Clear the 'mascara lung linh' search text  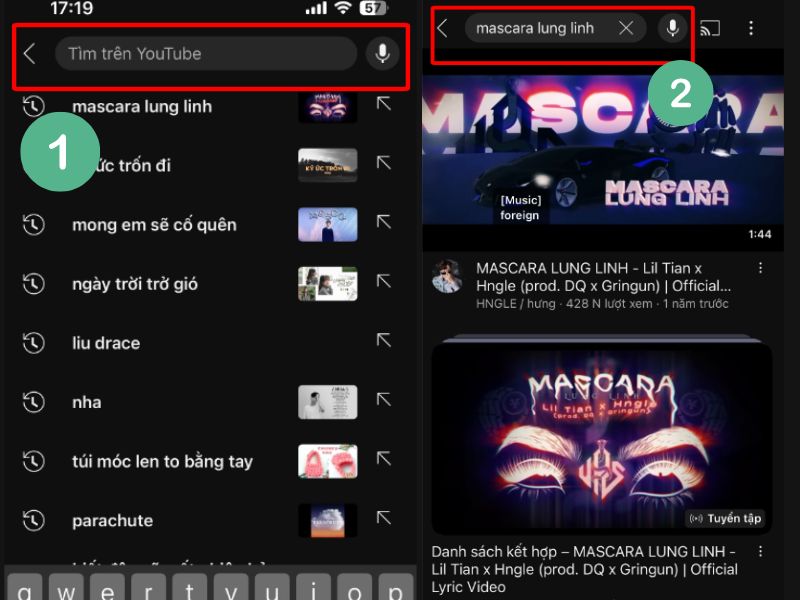pos(626,28)
